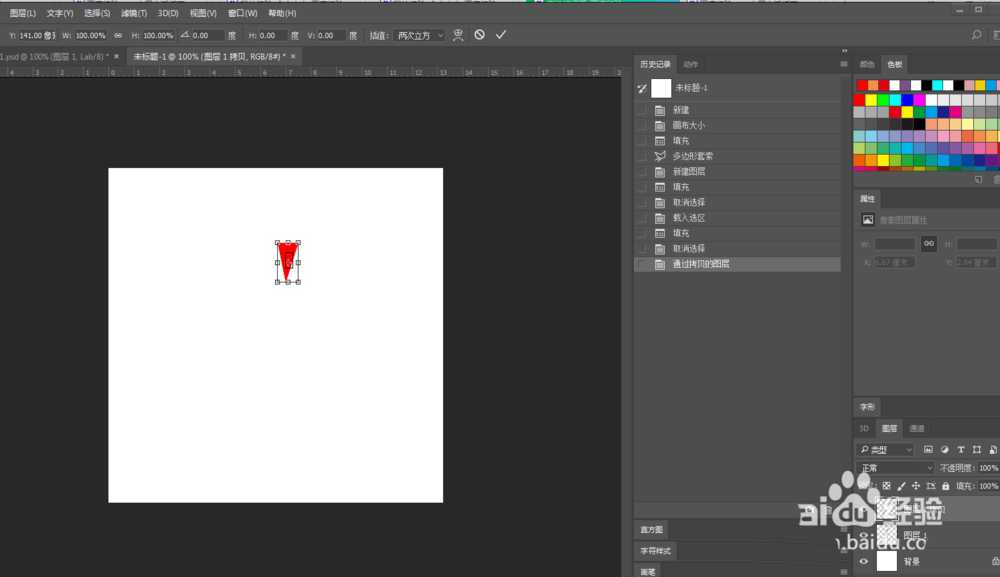Hide the 背景 layer via eye icon

tap(864, 562)
